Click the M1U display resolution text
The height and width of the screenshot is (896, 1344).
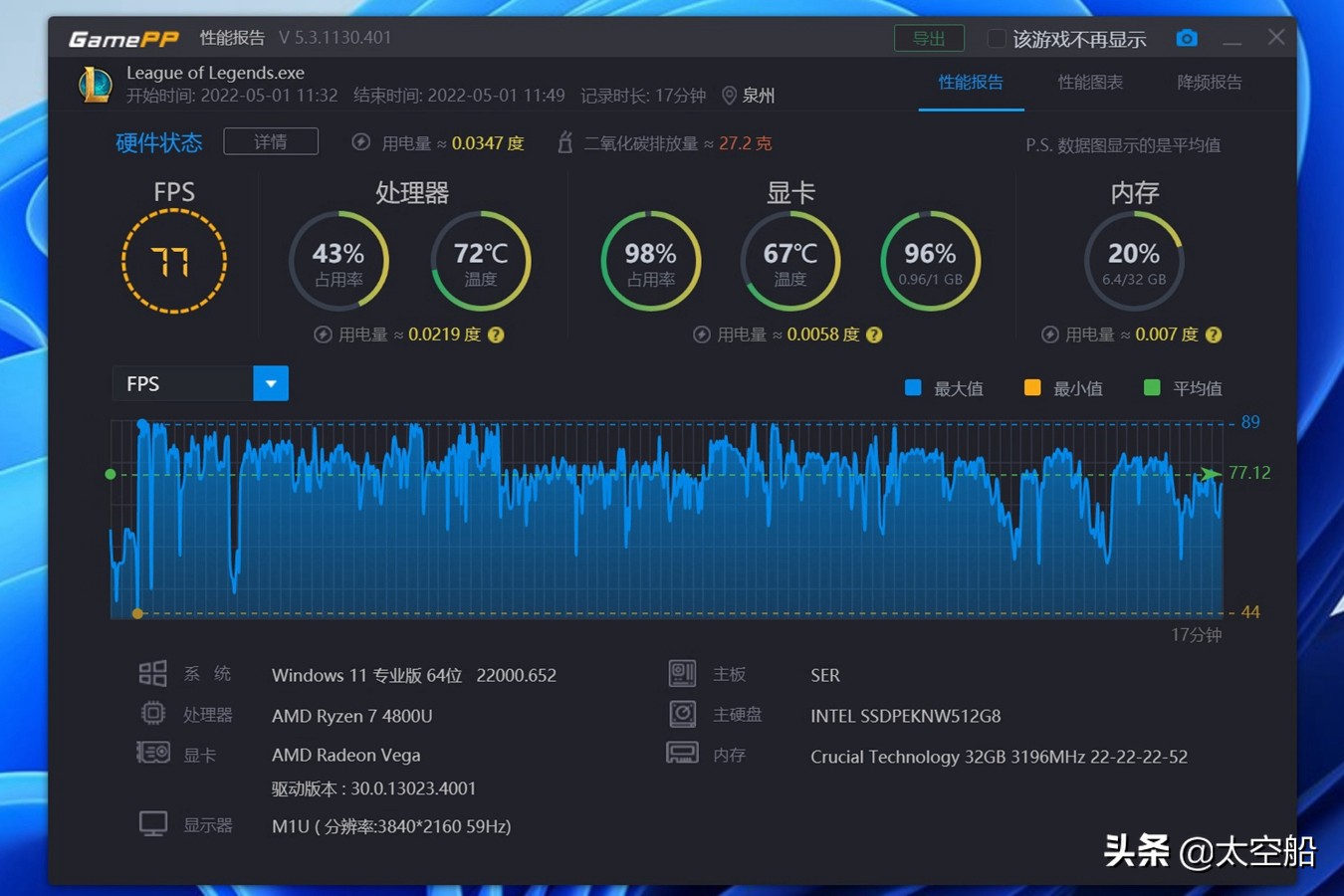pyautogui.click(x=391, y=826)
